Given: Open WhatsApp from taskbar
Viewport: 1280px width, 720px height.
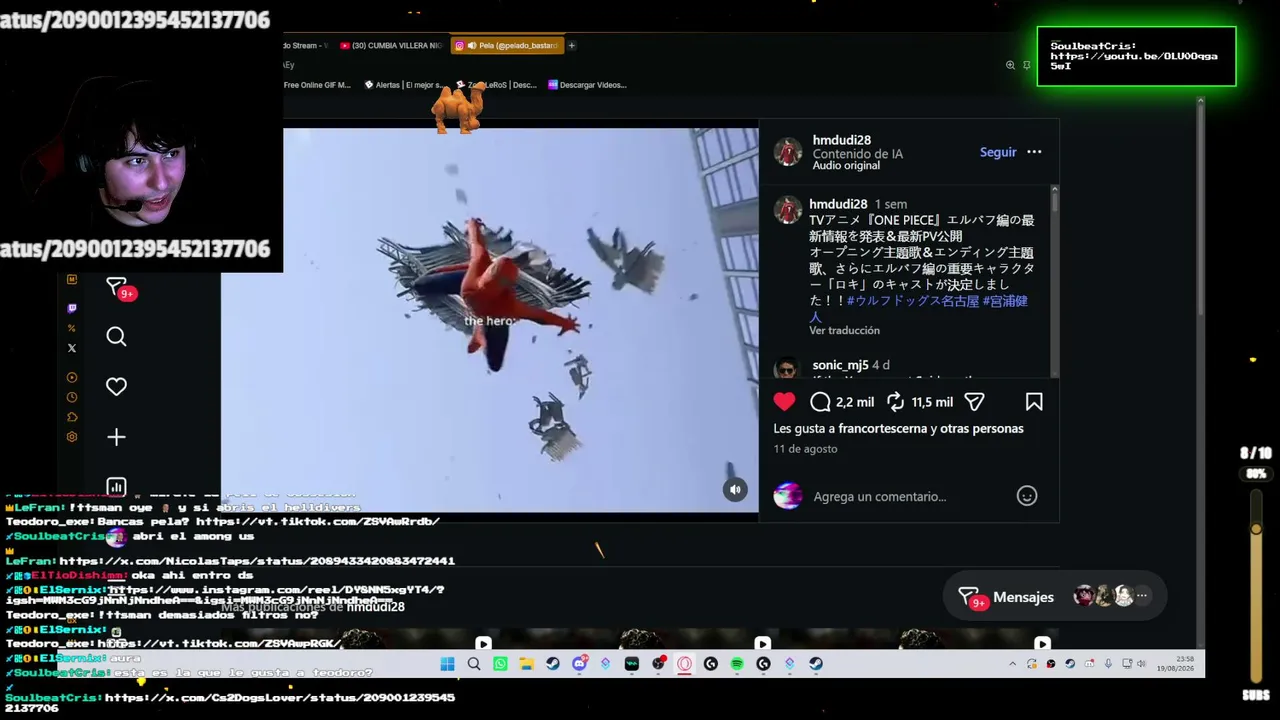Looking at the screenshot, I should coord(500,664).
